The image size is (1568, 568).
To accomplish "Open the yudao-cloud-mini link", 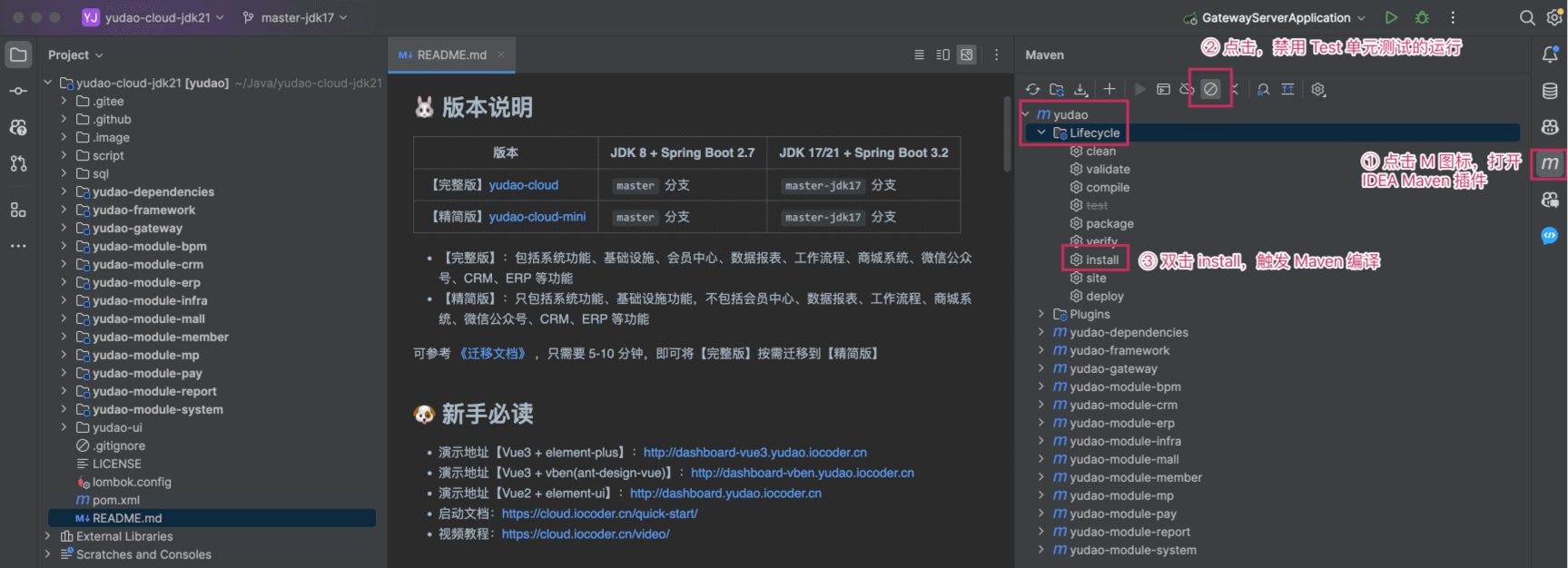I will click(x=537, y=217).
